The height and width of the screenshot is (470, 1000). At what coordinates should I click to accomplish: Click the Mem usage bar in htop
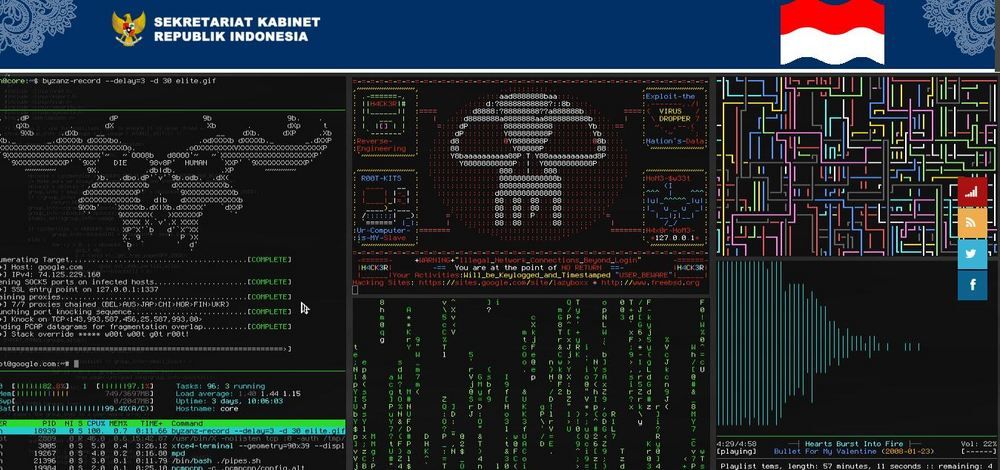pyautogui.click(x=78, y=393)
